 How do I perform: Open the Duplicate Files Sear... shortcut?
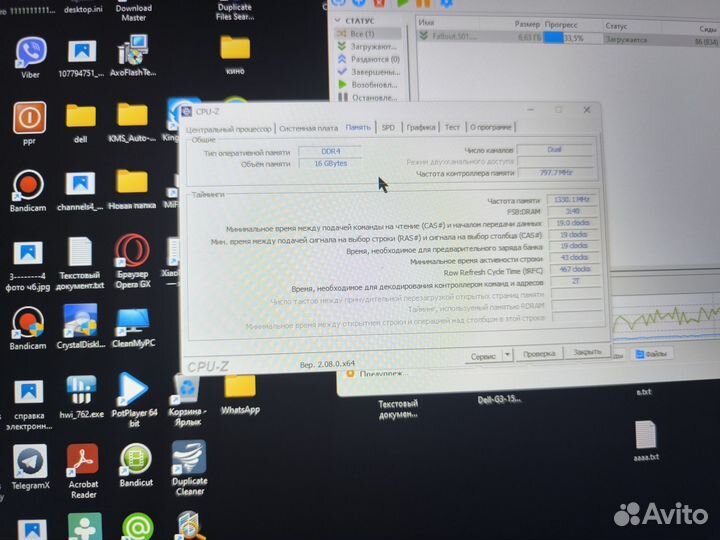(x=235, y=11)
